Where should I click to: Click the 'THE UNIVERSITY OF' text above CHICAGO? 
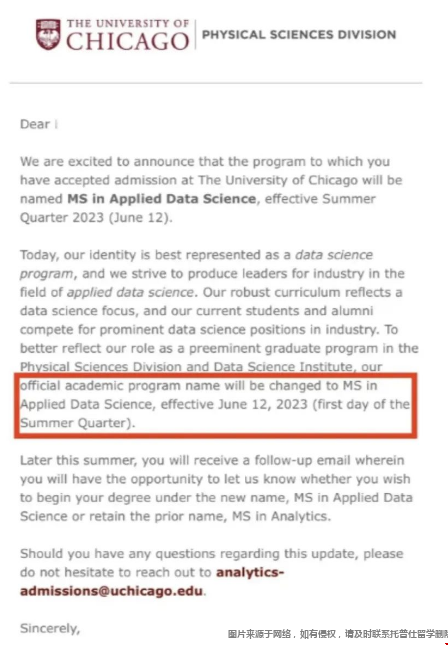[x=128, y=23]
